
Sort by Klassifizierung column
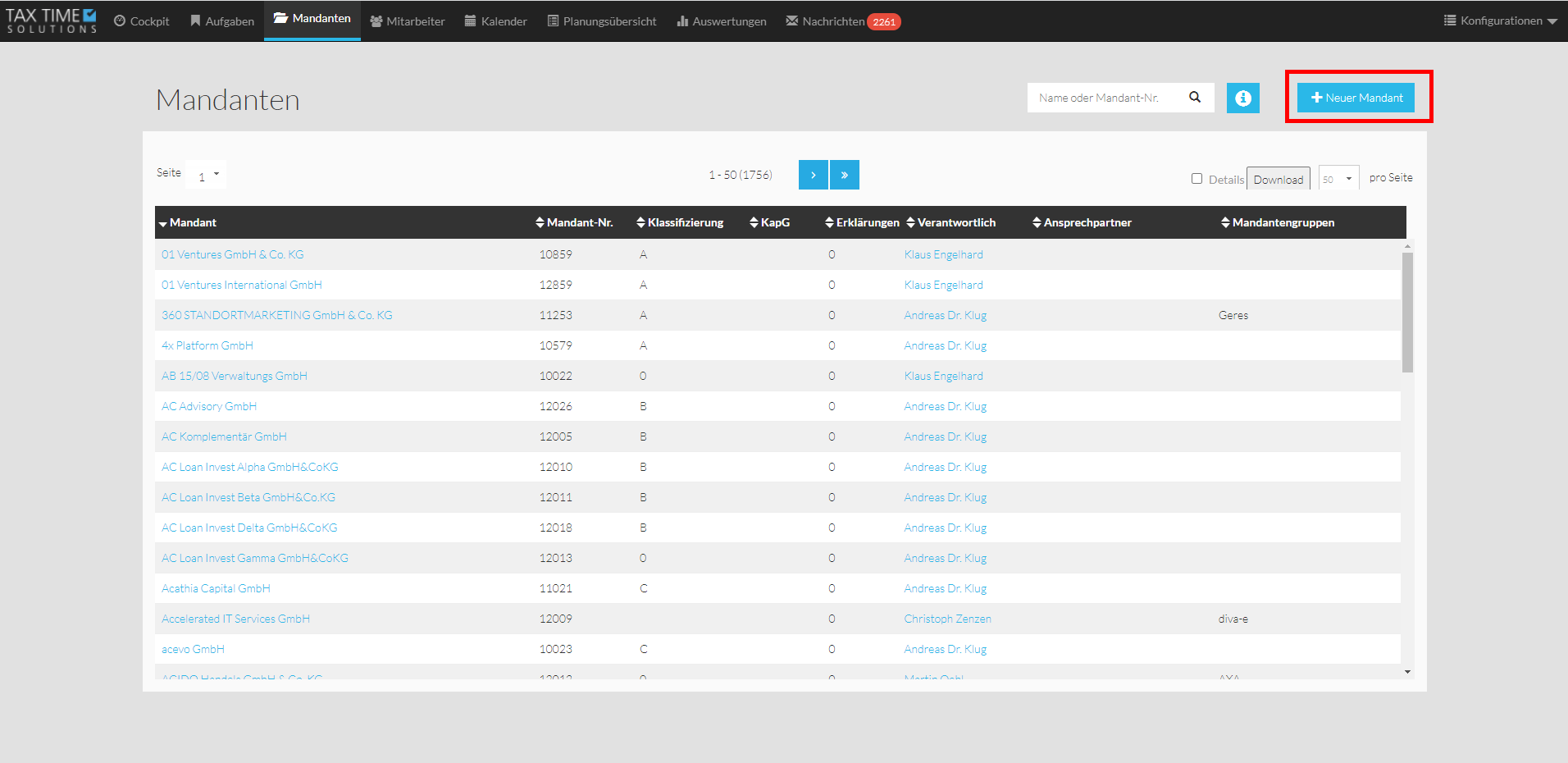tap(680, 222)
